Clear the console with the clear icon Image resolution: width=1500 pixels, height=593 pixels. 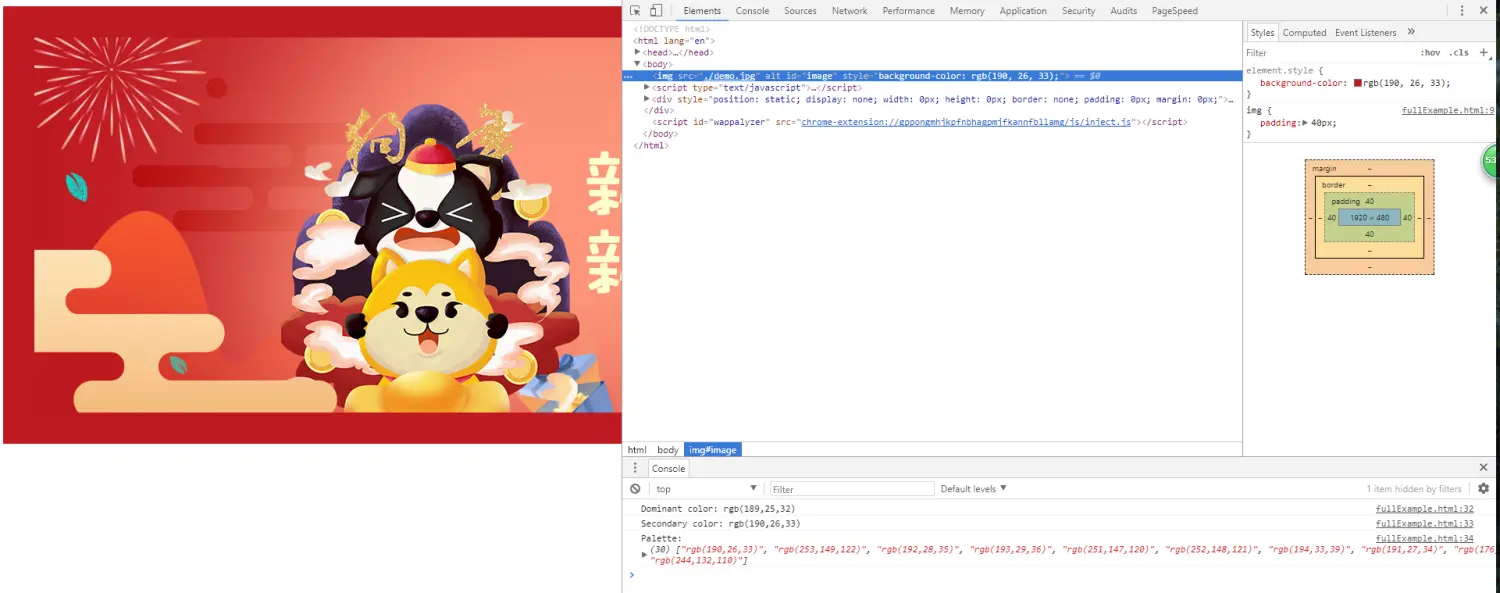[635, 489]
